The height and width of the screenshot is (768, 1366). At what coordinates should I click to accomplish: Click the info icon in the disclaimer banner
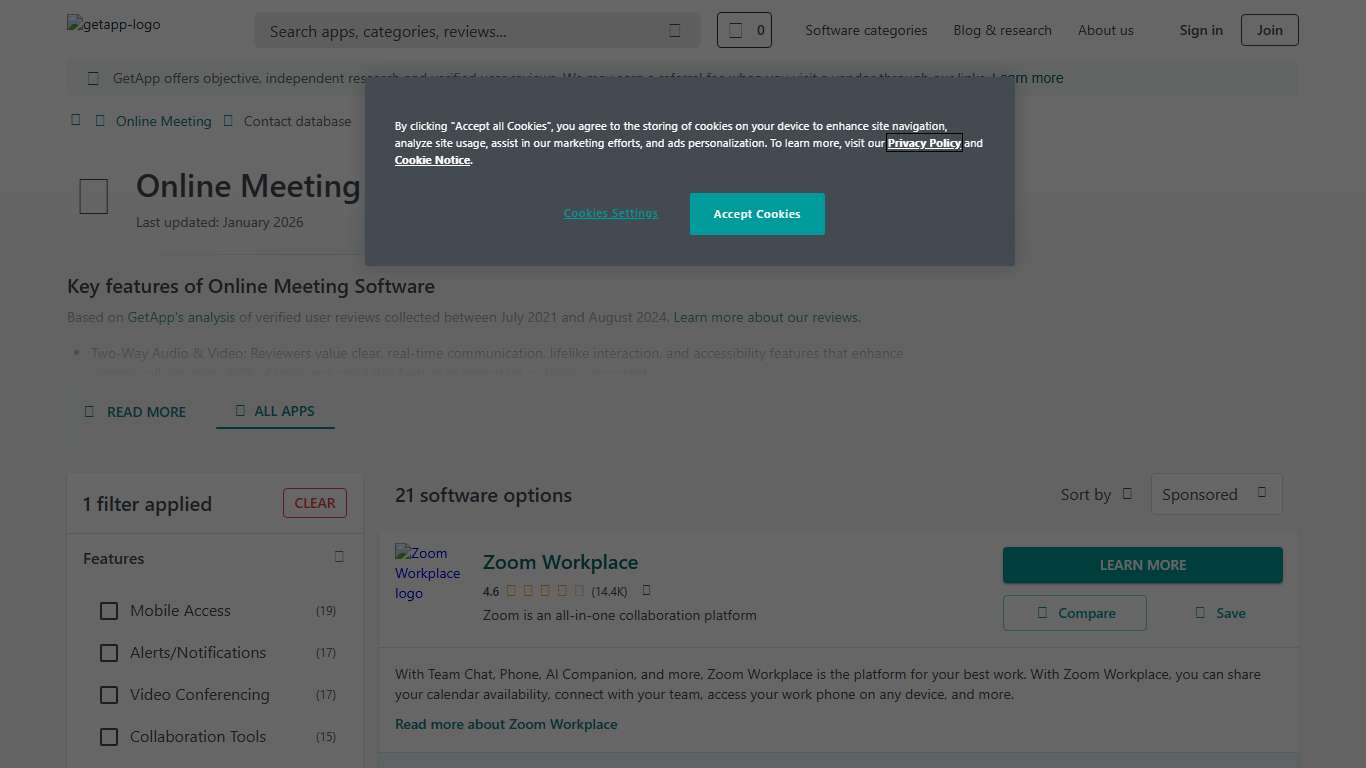pyautogui.click(x=93, y=77)
